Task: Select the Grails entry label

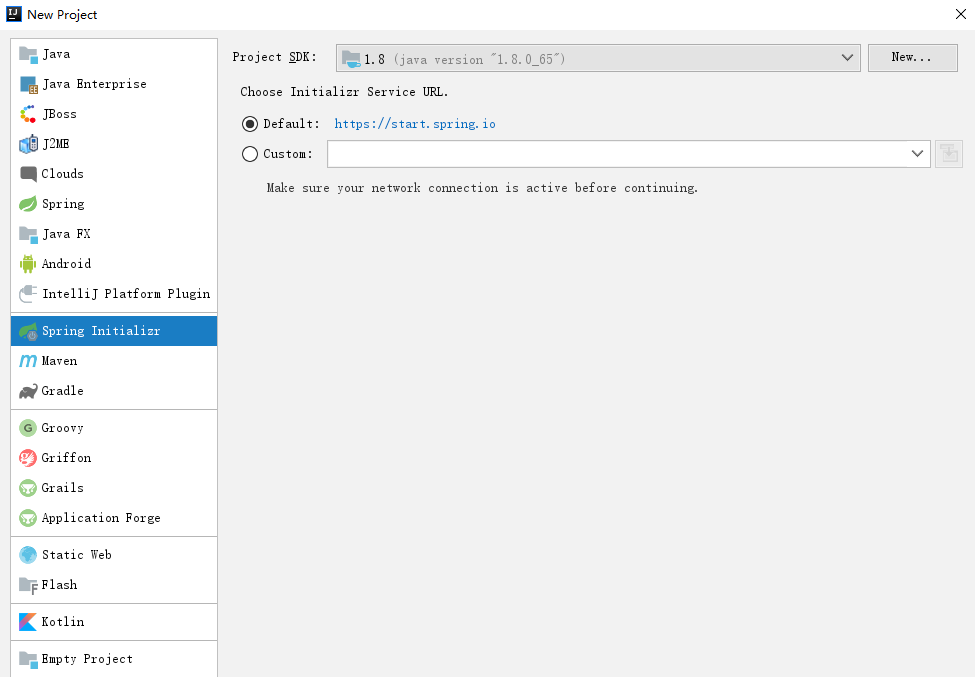Action: (x=62, y=487)
